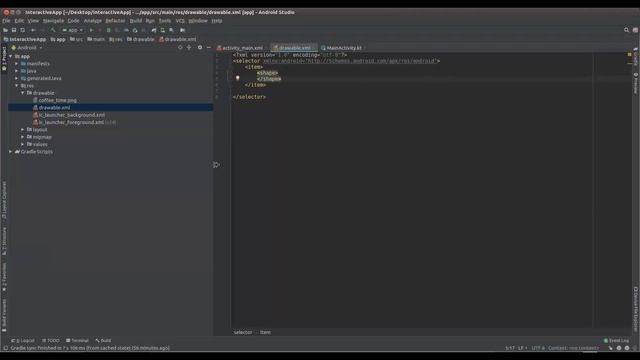Expand the manifests folder
Screen dimensions: 640x360
(x=17, y=64)
